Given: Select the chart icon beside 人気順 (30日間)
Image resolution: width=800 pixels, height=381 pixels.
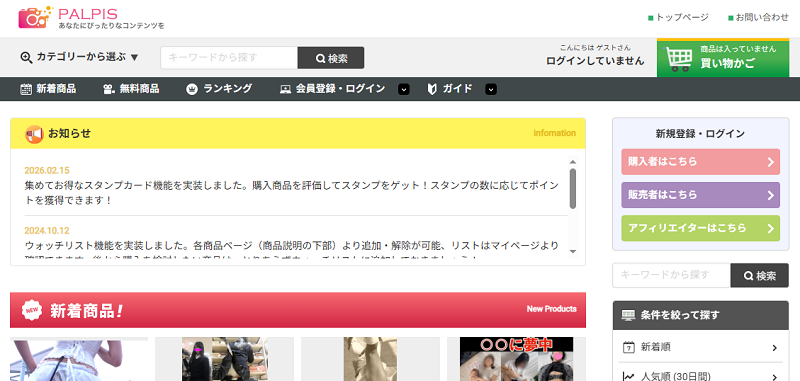Looking at the screenshot, I should [629, 377].
